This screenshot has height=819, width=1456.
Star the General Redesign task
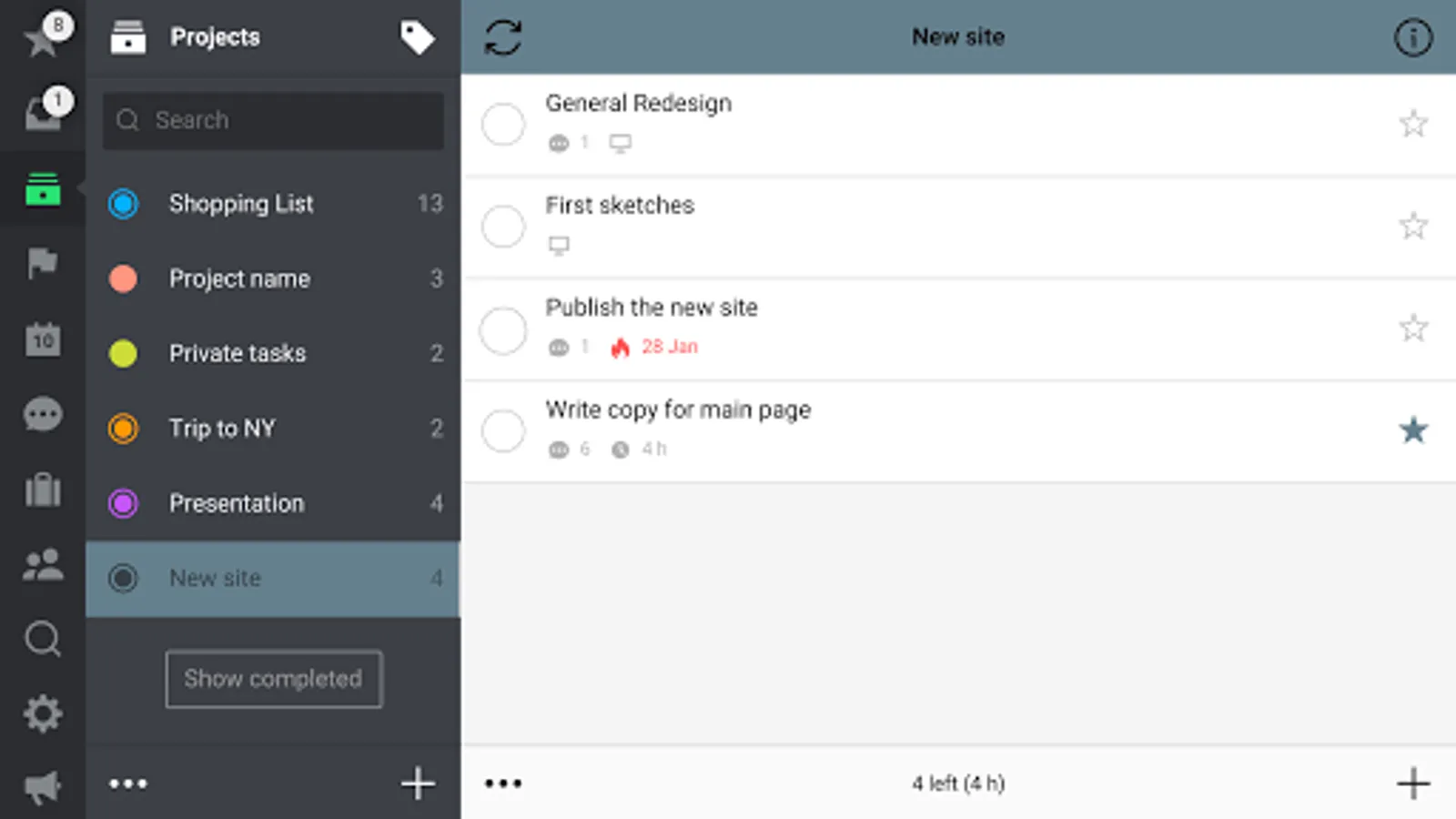coord(1413,124)
